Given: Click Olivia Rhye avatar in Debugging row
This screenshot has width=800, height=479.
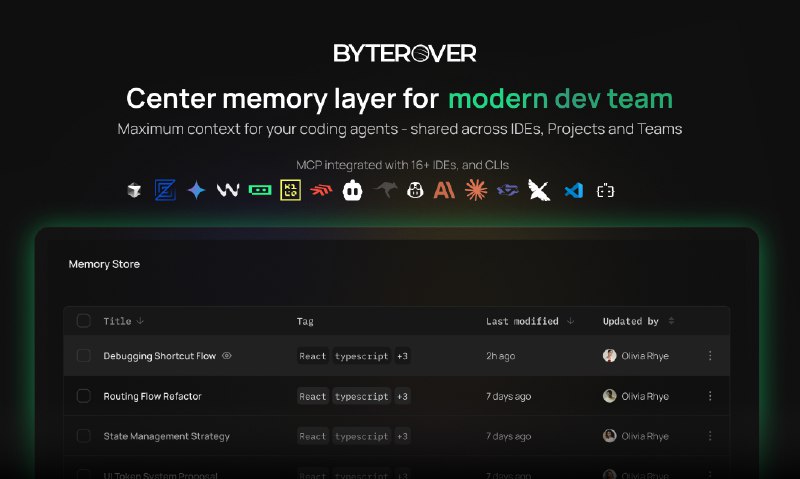Looking at the screenshot, I should 610,356.
